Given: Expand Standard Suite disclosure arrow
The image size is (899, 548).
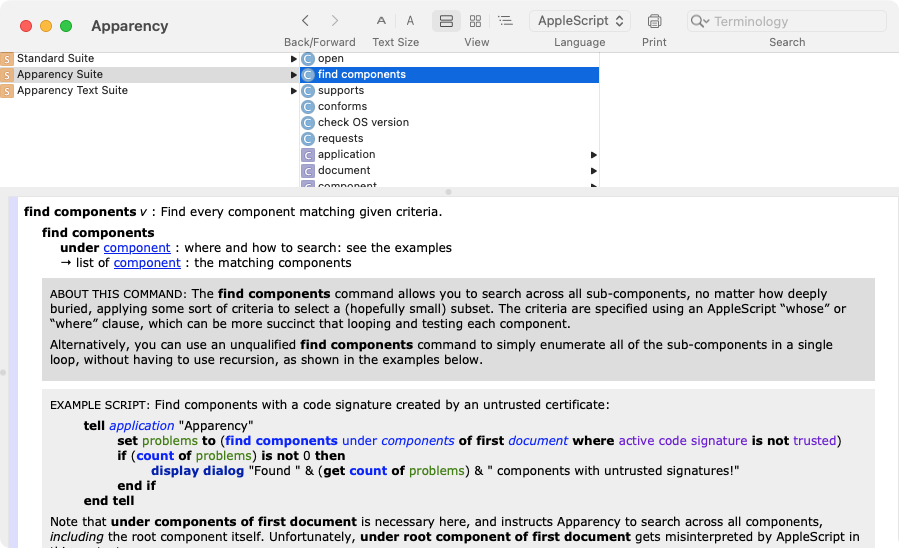Looking at the screenshot, I should (293, 58).
